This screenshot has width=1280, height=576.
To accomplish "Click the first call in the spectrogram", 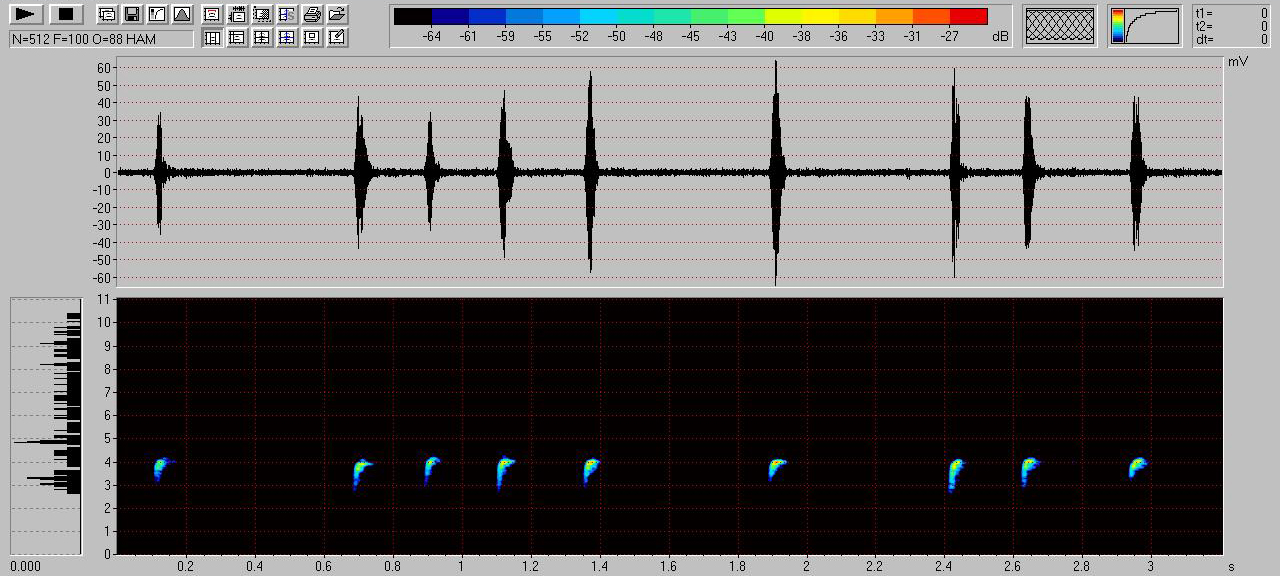I will coord(161,468).
